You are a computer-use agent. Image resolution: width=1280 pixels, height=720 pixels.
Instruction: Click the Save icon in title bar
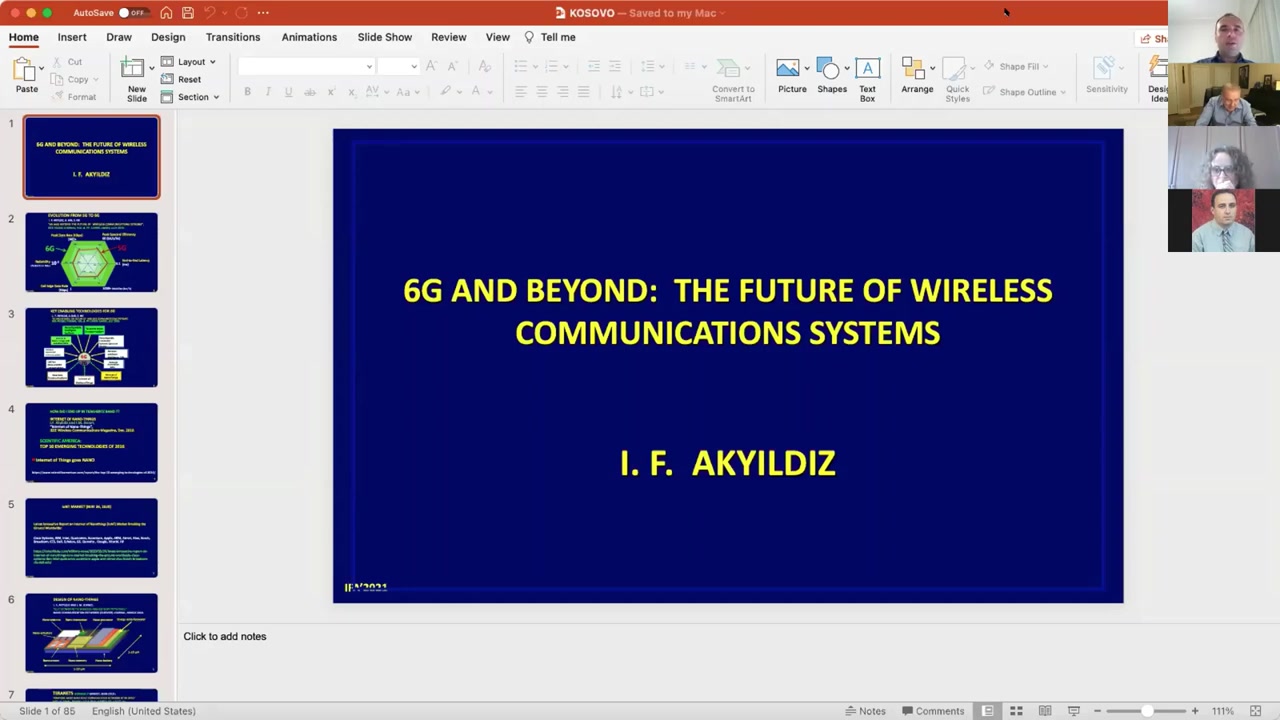187,13
